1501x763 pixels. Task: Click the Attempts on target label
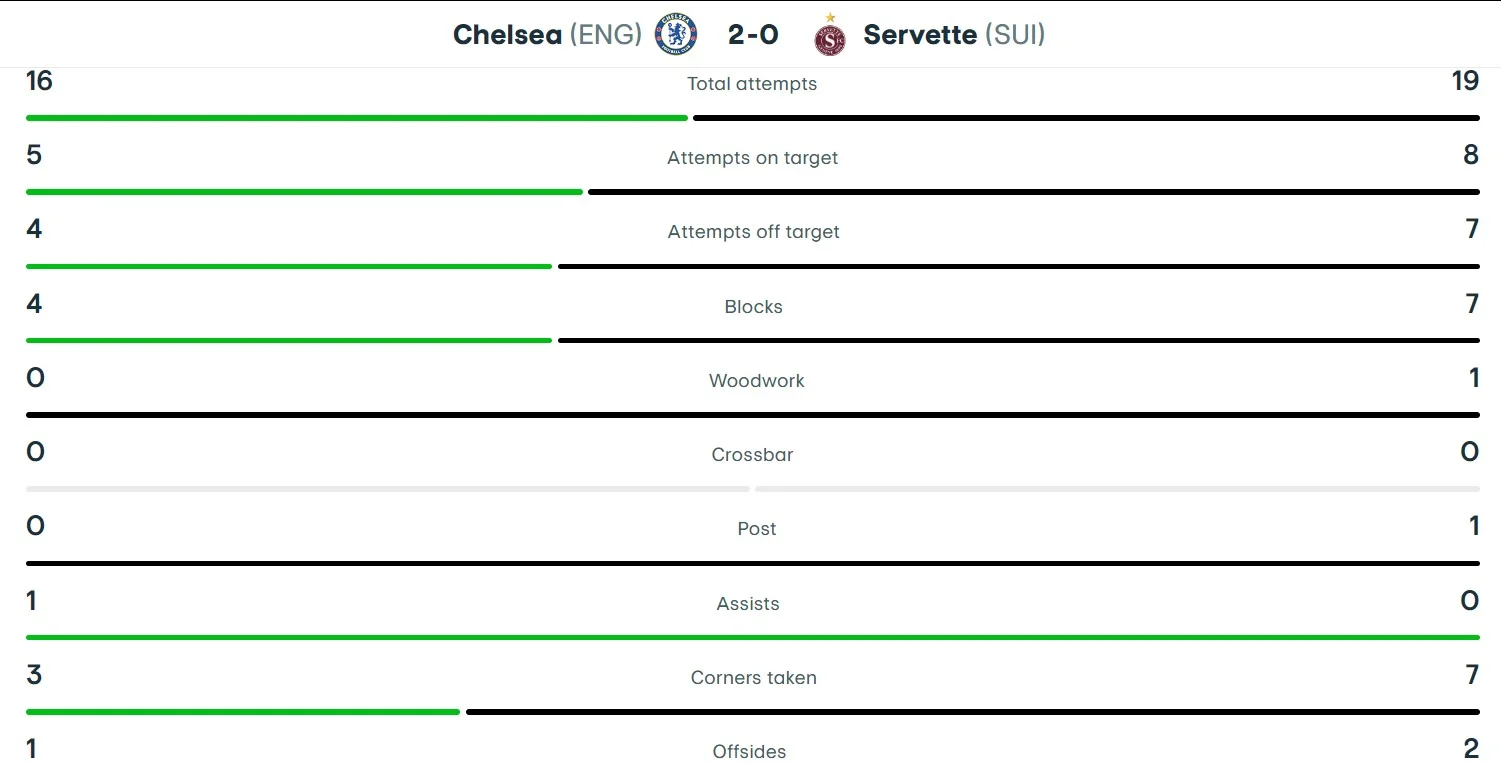click(752, 158)
